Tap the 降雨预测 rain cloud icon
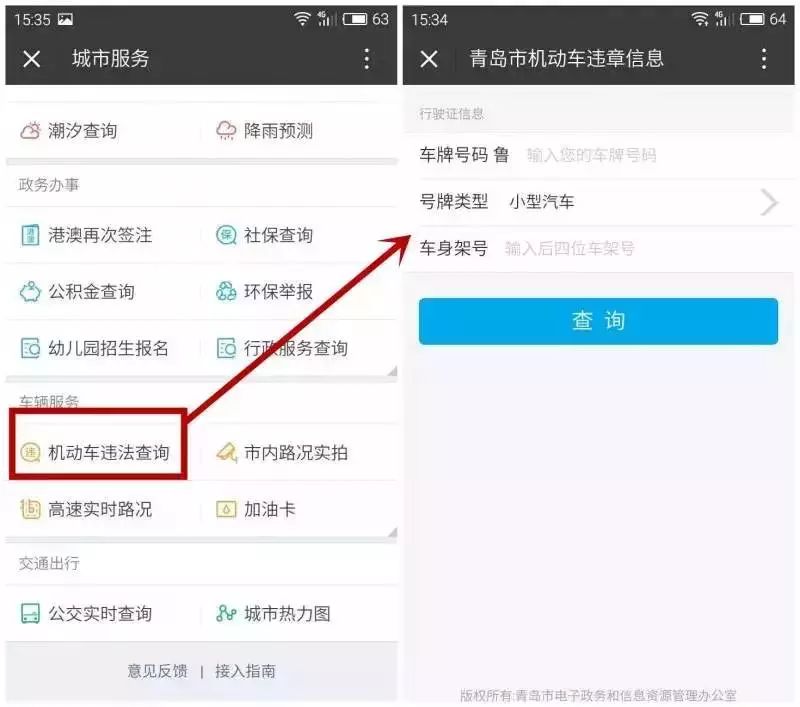The width and height of the screenshot is (800, 707). pyautogui.click(x=226, y=131)
